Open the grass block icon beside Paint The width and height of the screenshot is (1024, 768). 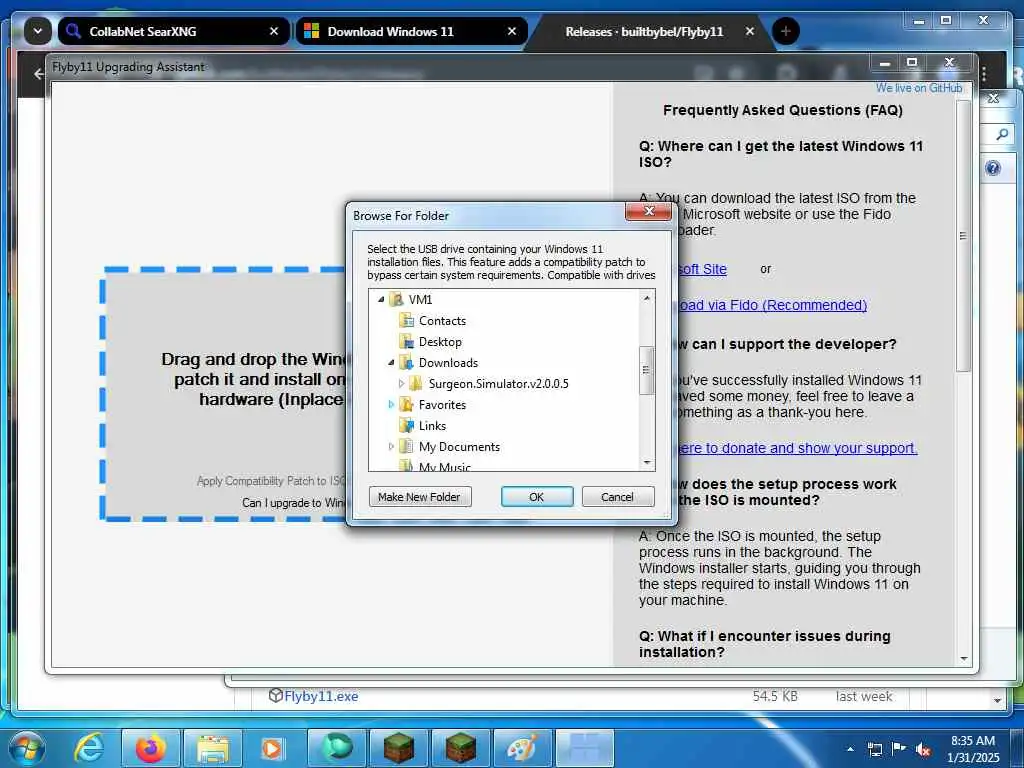462,748
